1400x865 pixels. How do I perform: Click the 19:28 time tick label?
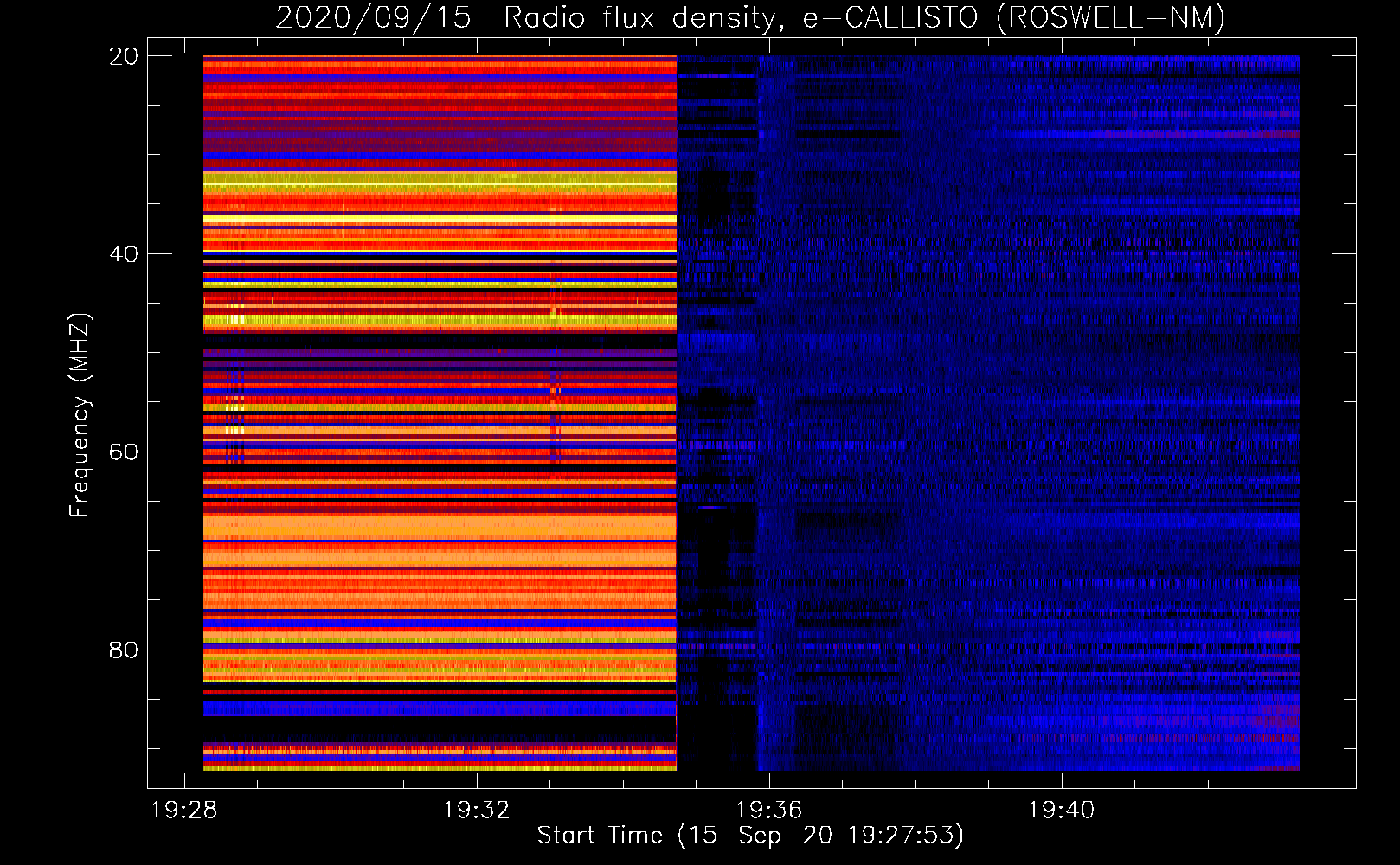pyautogui.click(x=183, y=811)
